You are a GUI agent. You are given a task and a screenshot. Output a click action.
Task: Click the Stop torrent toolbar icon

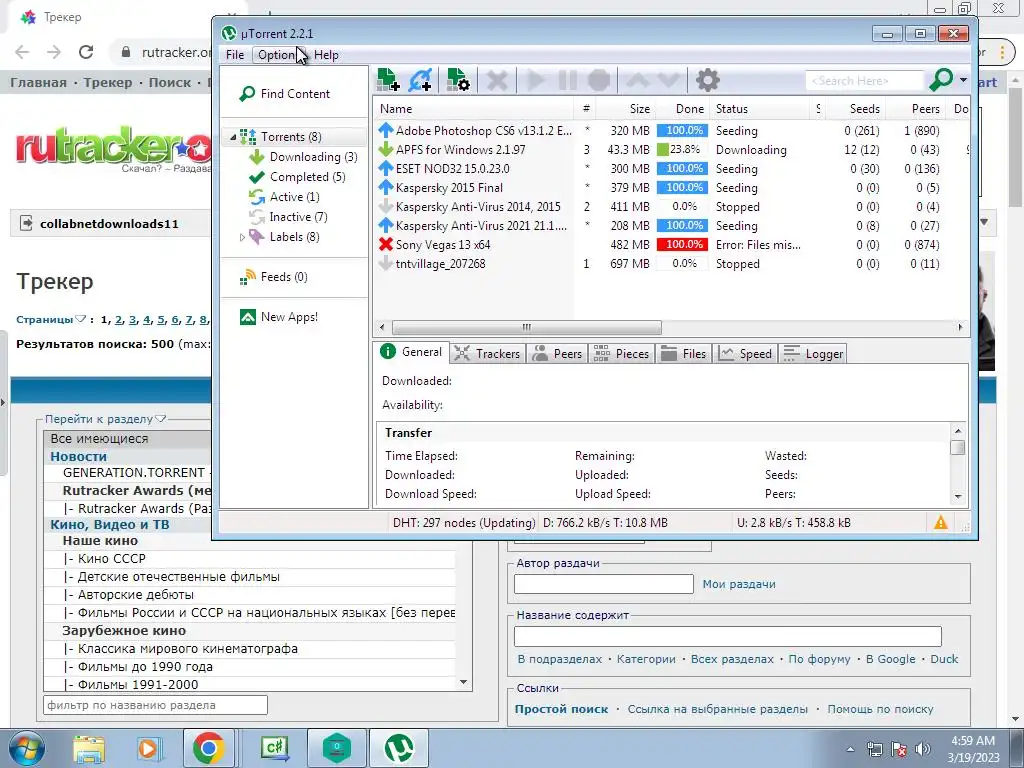coord(599,80)
